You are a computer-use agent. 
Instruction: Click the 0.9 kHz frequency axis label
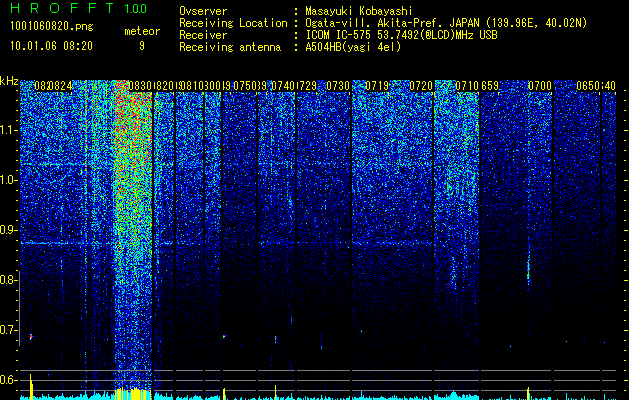[x=9, y=230]
